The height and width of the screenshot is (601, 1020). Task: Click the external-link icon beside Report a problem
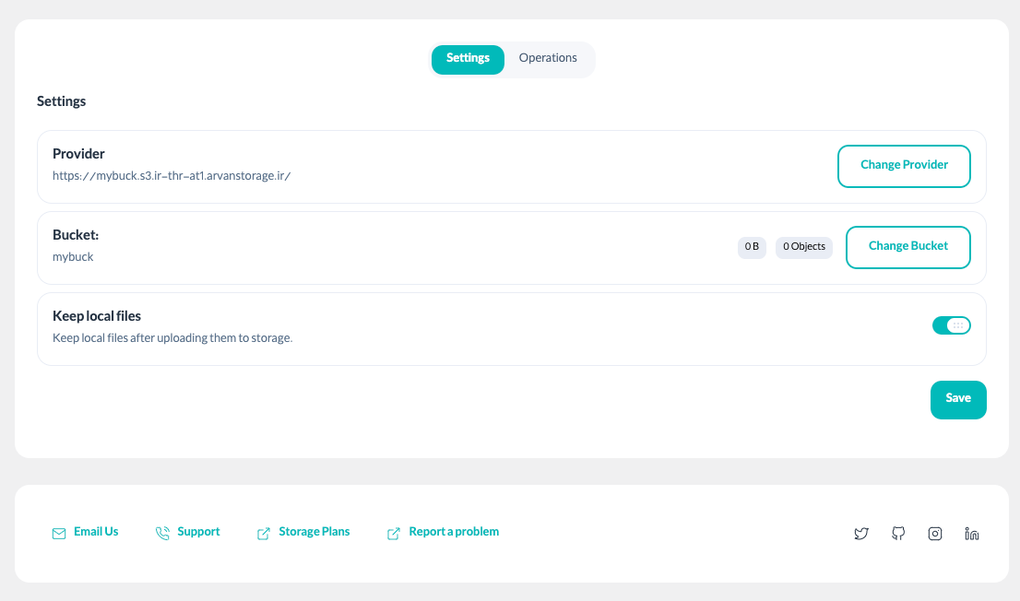coord(393,532)
